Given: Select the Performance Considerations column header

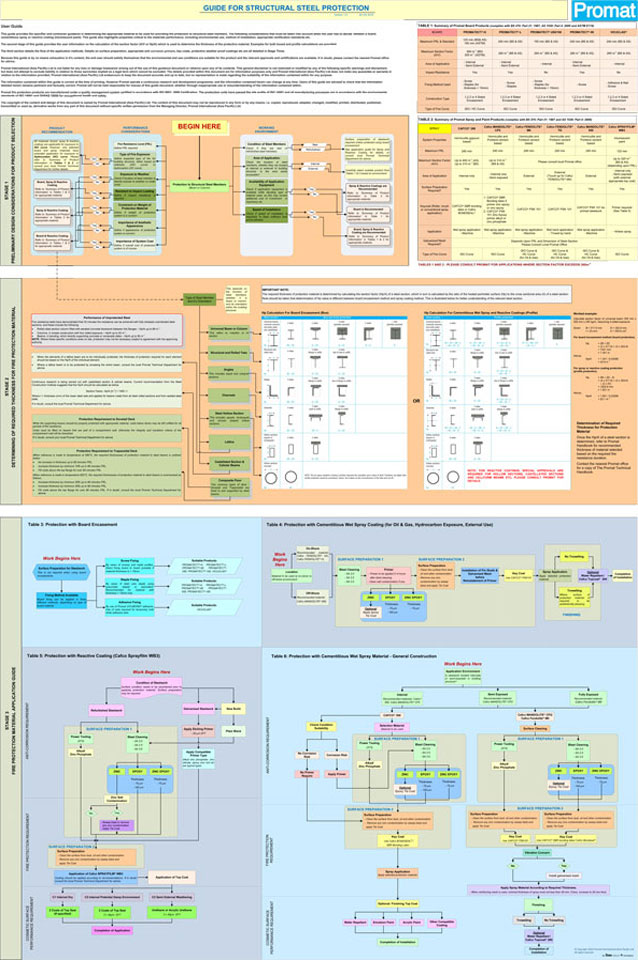Looking at the screenshot, I should (135, 130).
